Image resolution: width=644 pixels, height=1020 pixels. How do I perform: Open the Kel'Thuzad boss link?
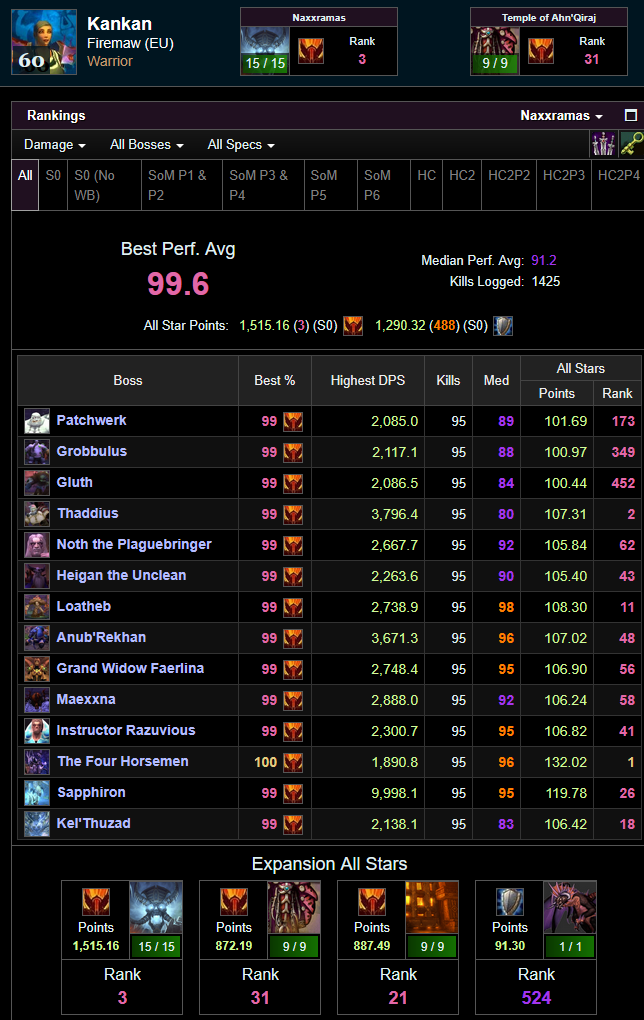pos(94,824)
